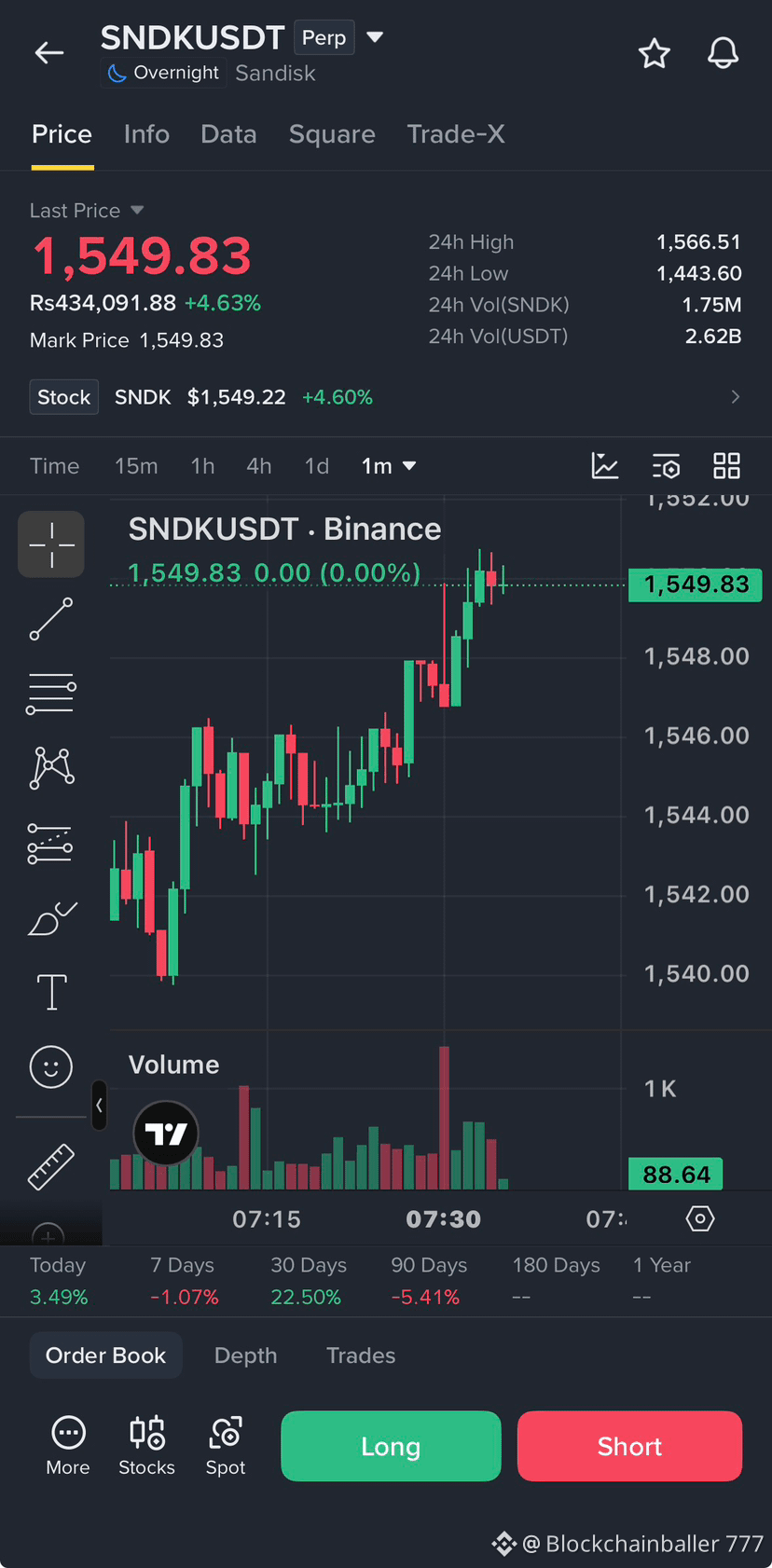Open the Stocks section
The width and height of the screenshot is (772, 1568).
[x=147, y=1446]
